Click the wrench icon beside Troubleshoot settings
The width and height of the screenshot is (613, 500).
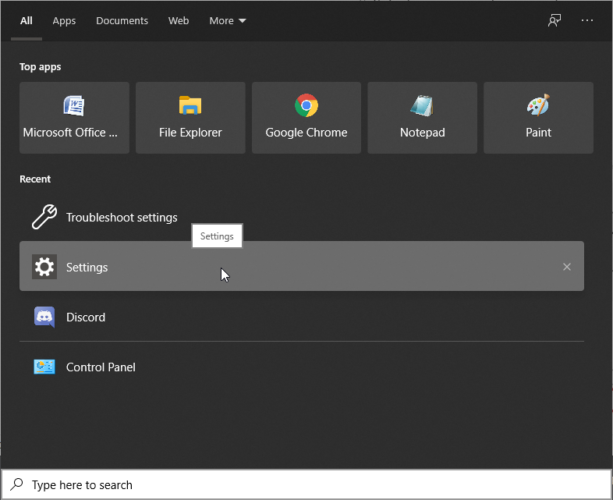click(44, 217)
